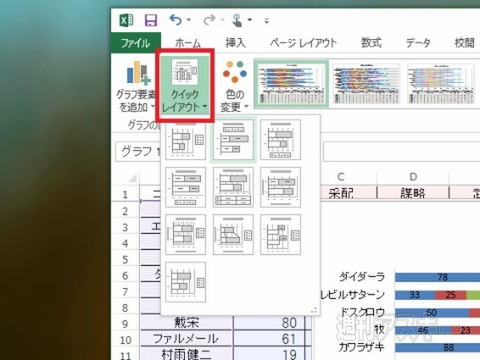Click the blue bar segment labeled 33
The height and width of the screenshot is (360, 480).
[415, 295]
